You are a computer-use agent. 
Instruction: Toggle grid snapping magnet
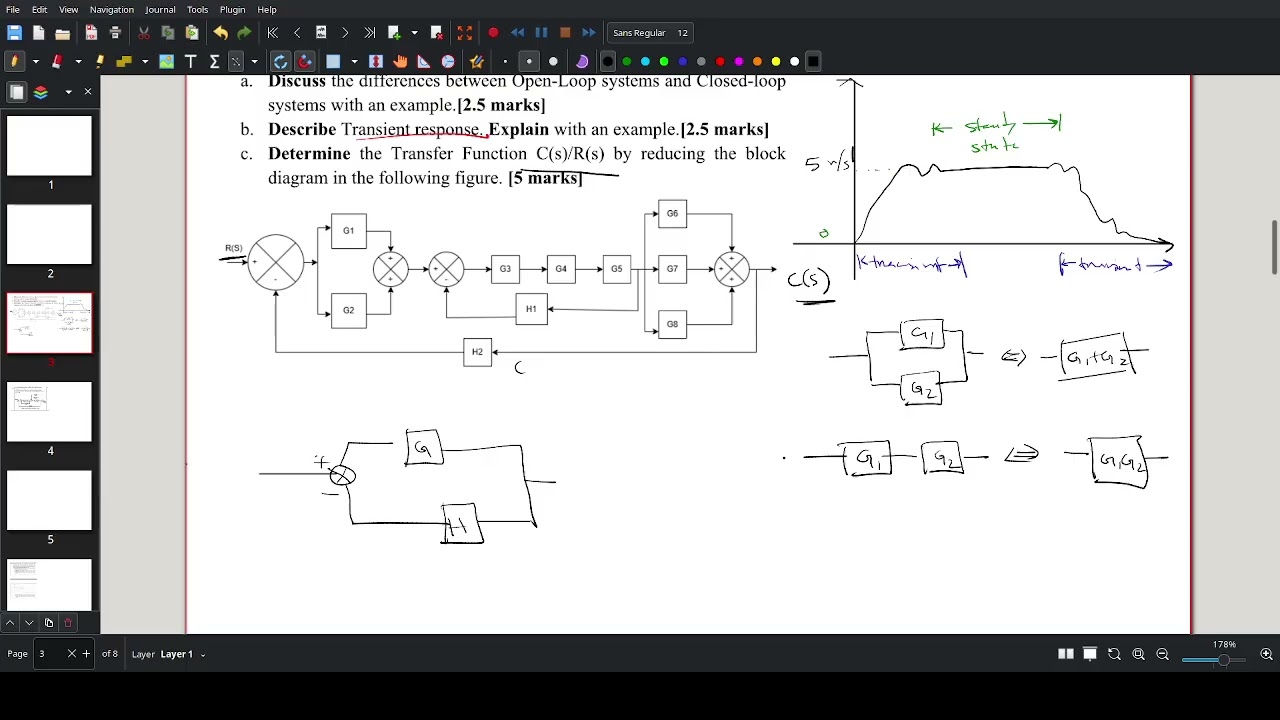[304, 61]
